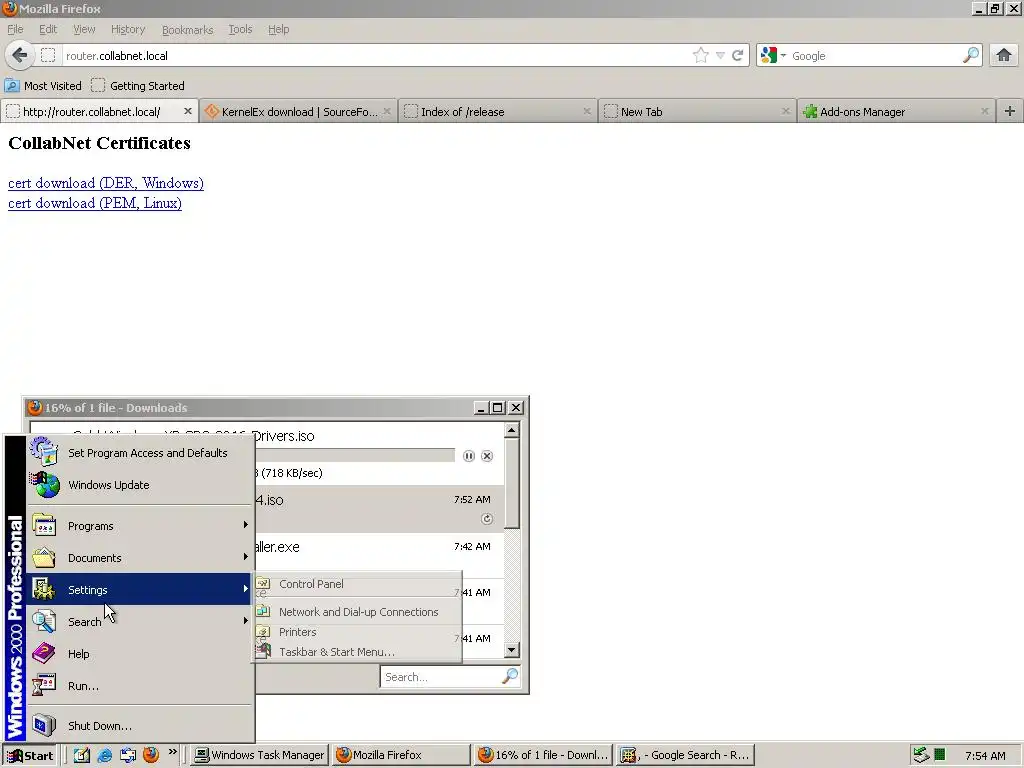This screenshot has height=768, width=1024.
Task: Open the Tools menu
Action: (x=240, y=29)
